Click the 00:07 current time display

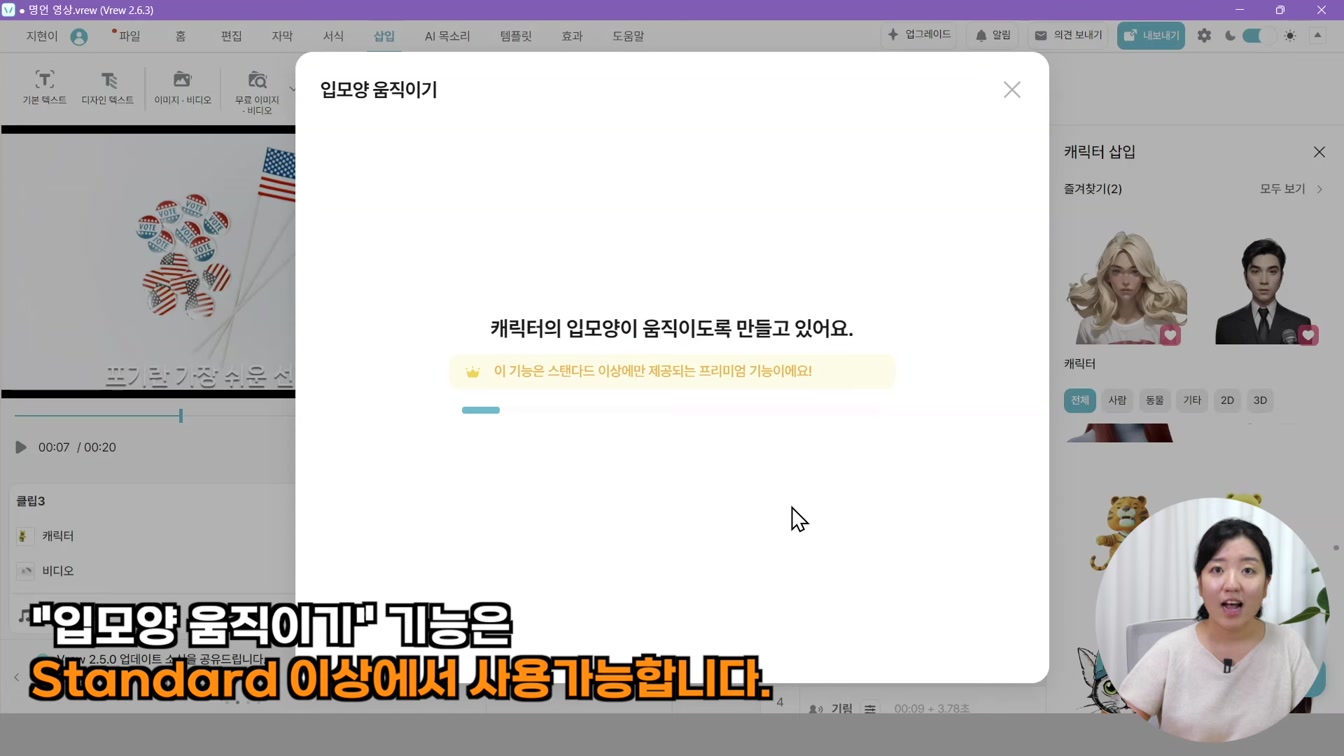point(54,447)
